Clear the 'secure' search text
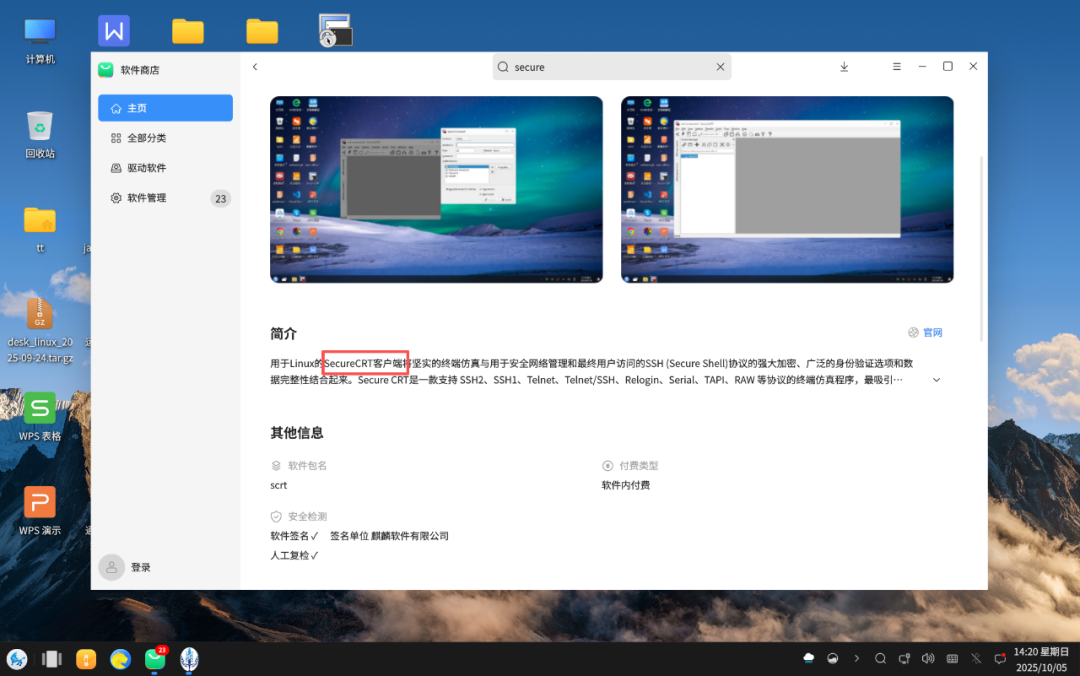Image resolution: width=1080 pixels, height=676 pixels. 720,67
